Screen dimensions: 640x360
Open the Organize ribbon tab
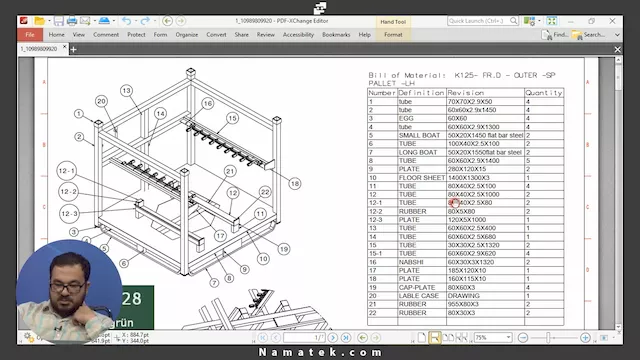pyautogui.click(x=187, y=35)
